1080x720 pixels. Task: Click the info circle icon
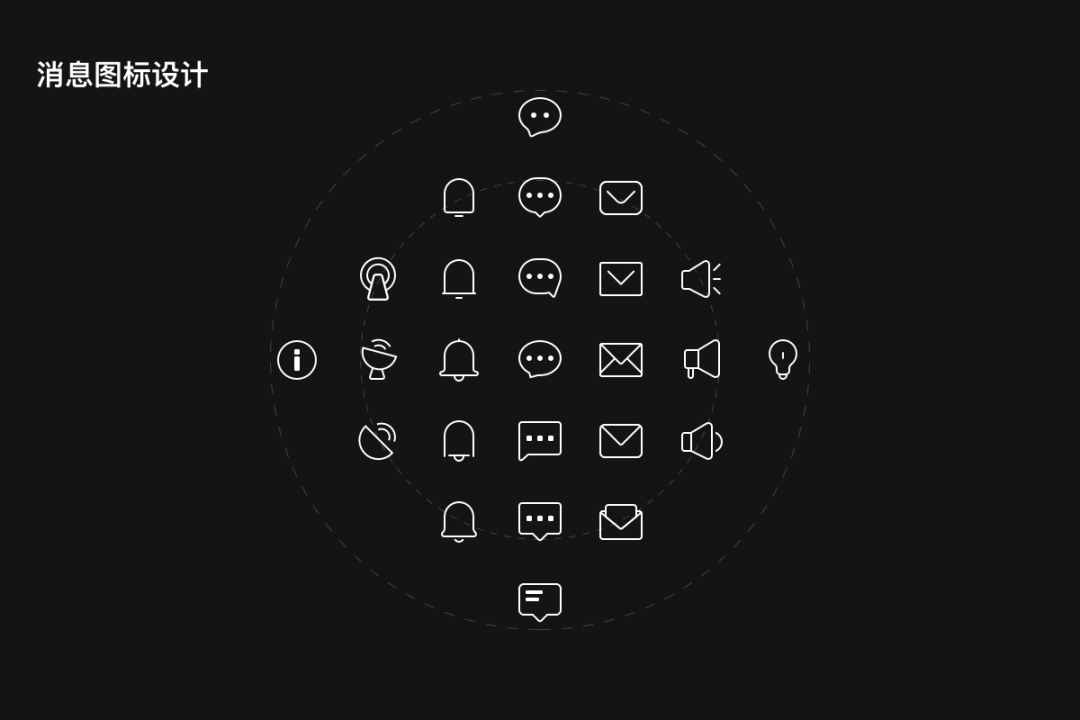coord(297,360)
